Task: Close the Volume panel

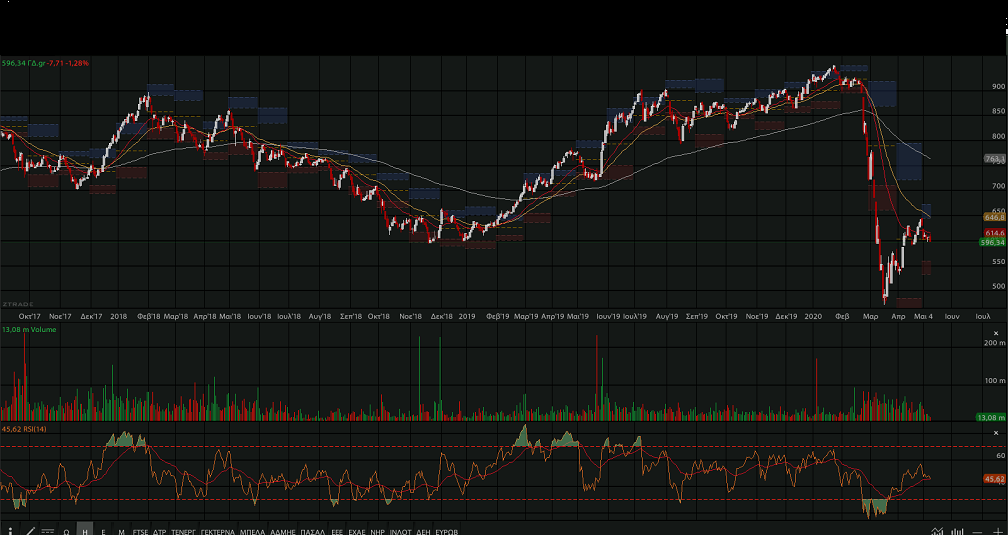Action: point(994,332)
